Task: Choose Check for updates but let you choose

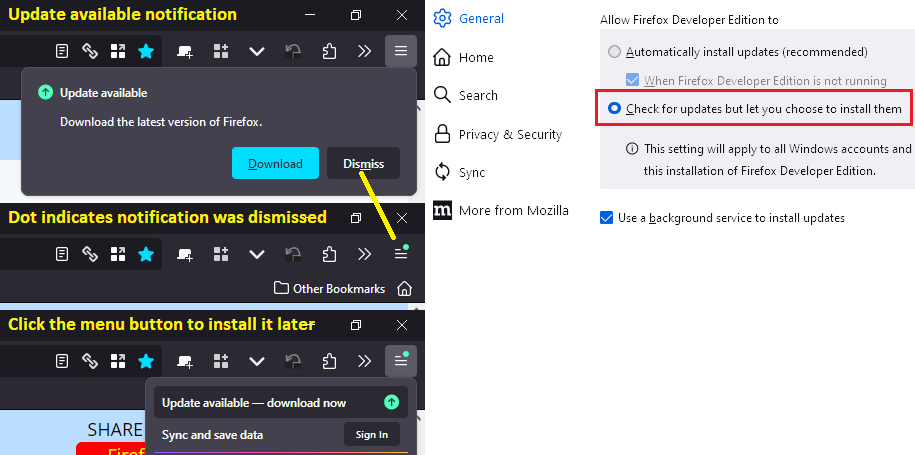Action: click(x=615, y=108)
